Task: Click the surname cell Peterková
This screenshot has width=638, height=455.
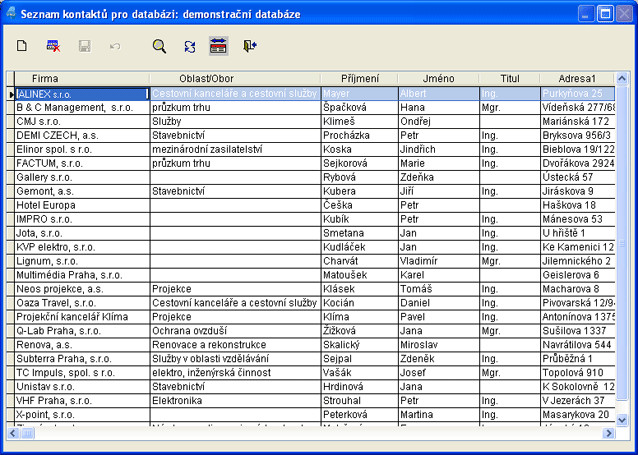Action: coord(360,415)
